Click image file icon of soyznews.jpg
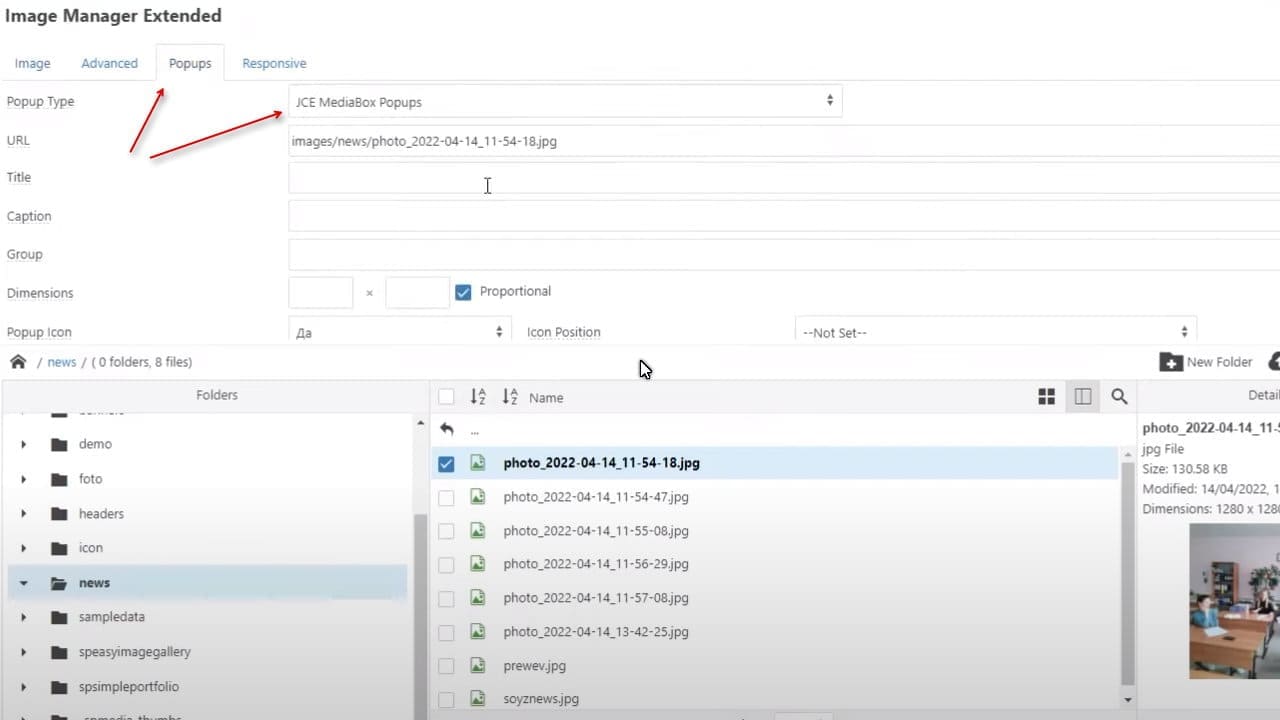 click(478, 699)
